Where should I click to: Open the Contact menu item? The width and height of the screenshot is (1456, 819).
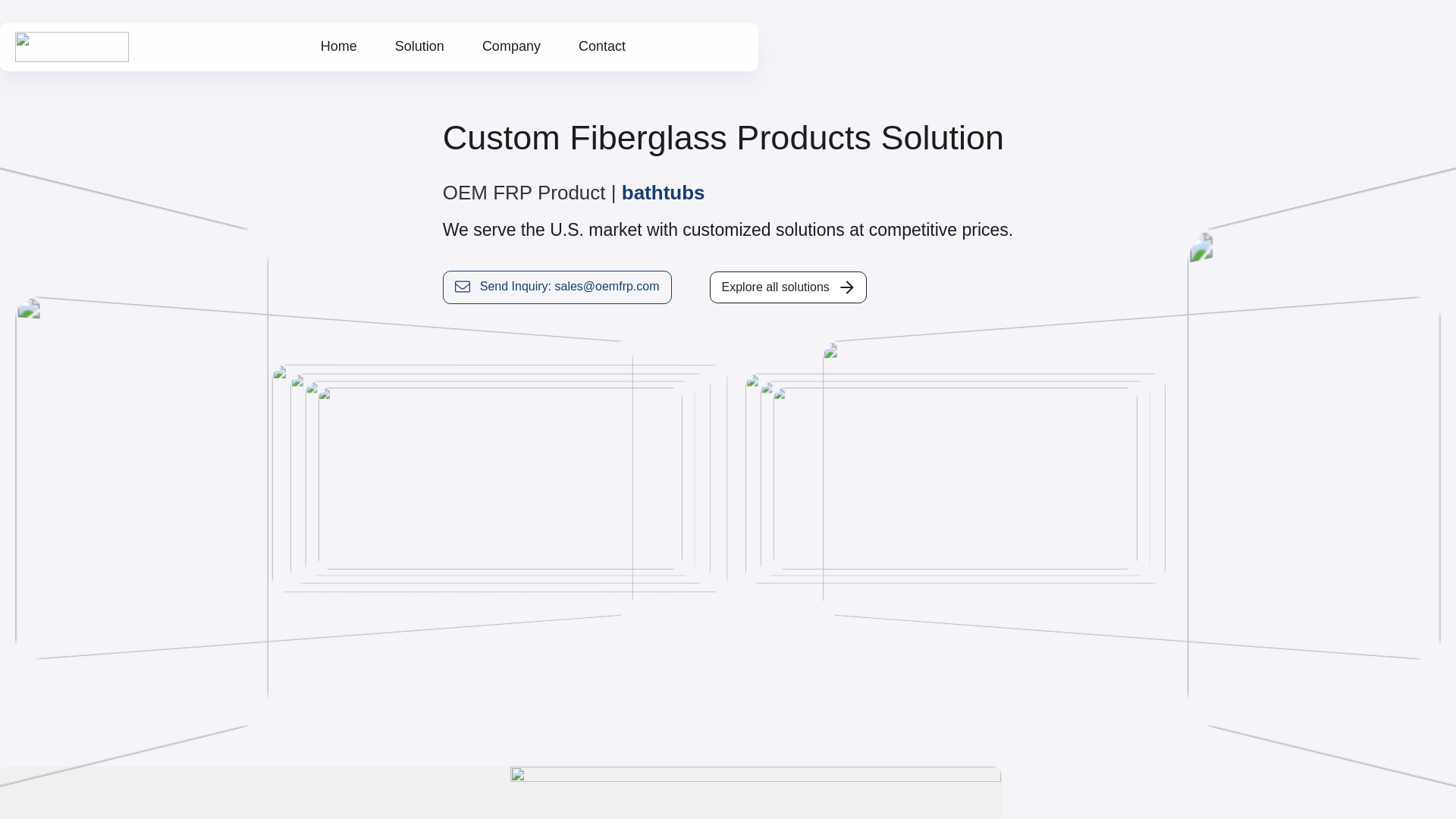tap(602, 46)
